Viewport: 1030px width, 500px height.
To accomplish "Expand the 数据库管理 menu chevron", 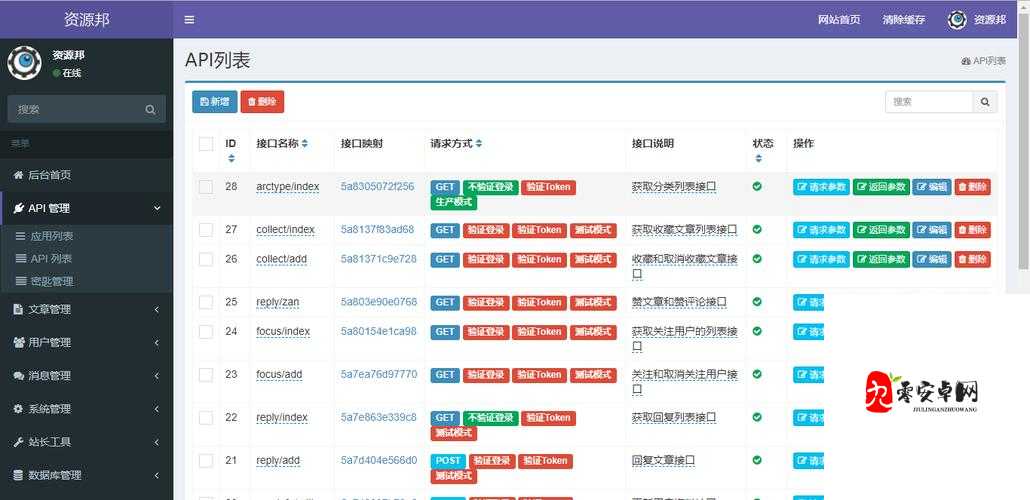I will click(157, 475).
